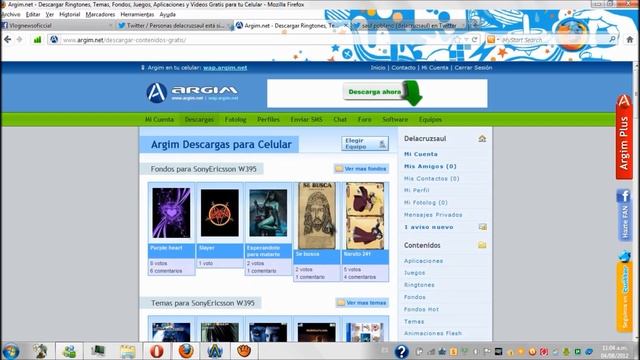Open the sticky notes taskbar icon
Image resolution: width=640 pixels, height=360 pixels.
(x=128, y=351)
